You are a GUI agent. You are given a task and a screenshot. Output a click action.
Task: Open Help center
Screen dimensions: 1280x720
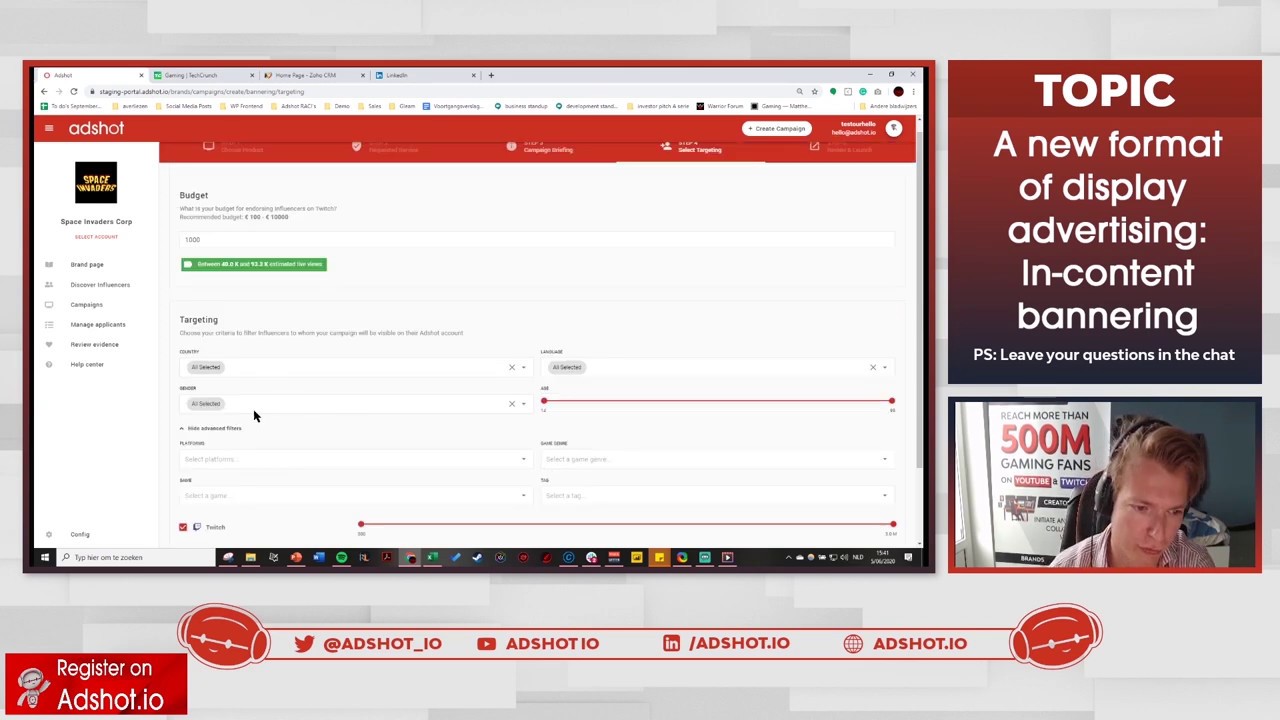tap(87, 364)
